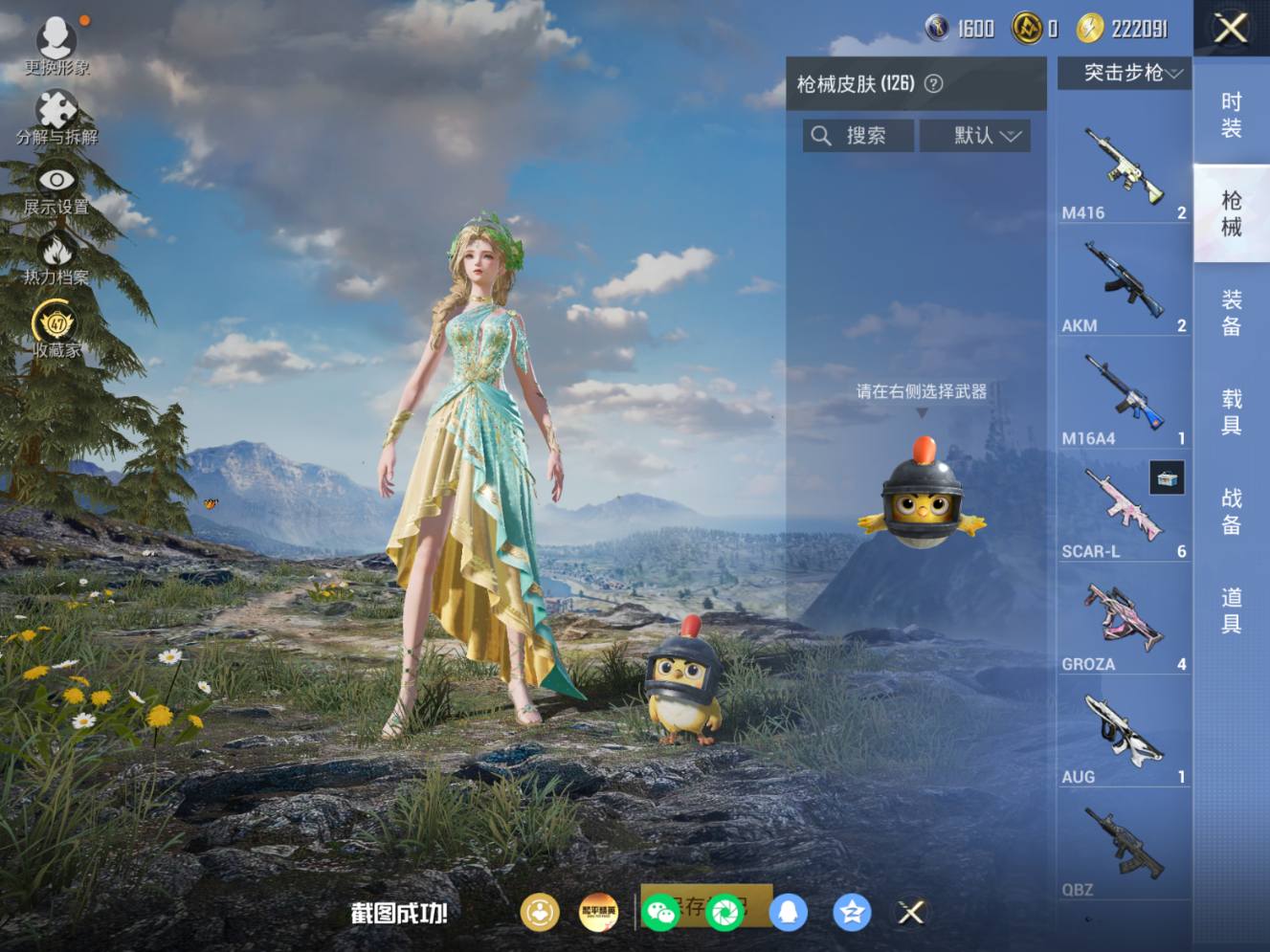Image resolution: width=1270 pixels, height=952 pixels.
Task: Expand the 默认 sort dropdown
Action: point(975,136)
